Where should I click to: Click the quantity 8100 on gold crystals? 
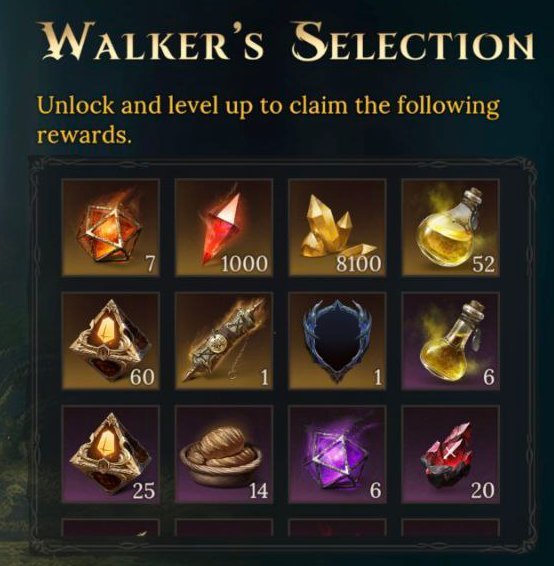(359, 264)
